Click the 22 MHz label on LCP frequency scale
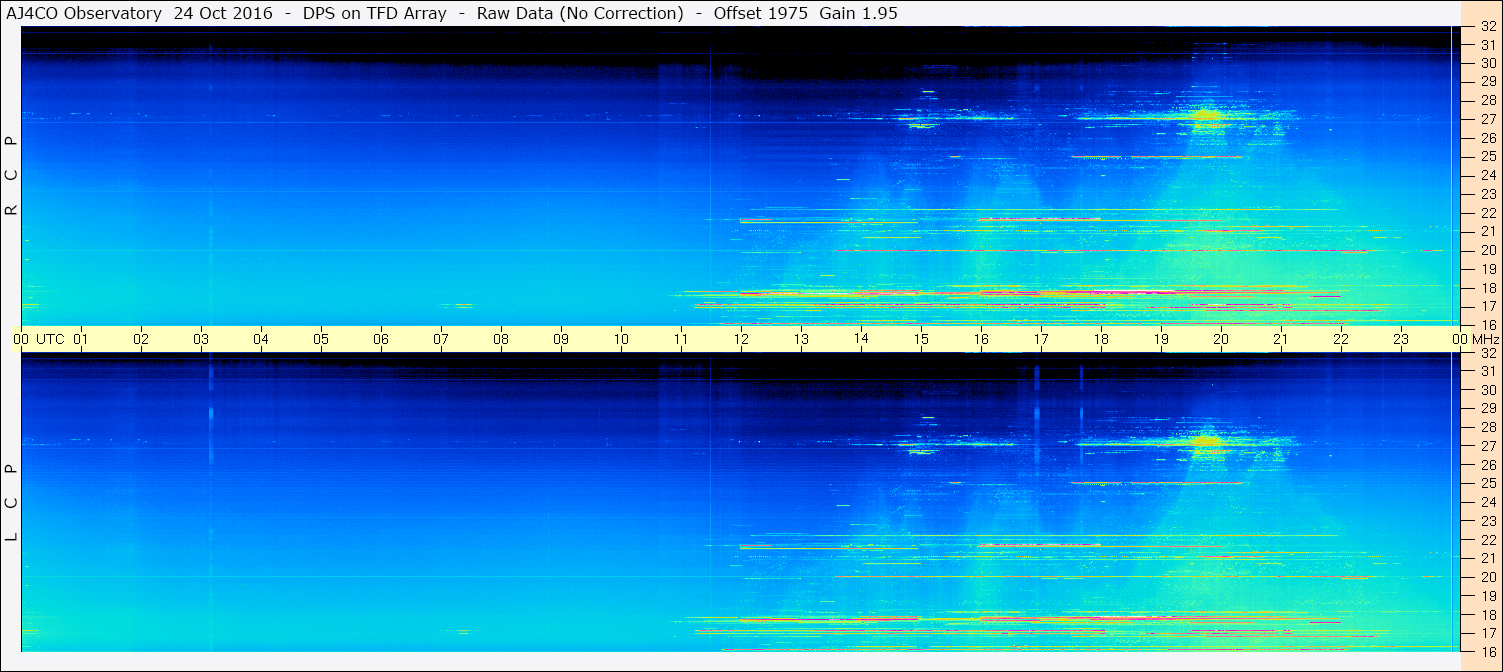1503x672 pixels. pyautogui.click(x=1488, y=539)
